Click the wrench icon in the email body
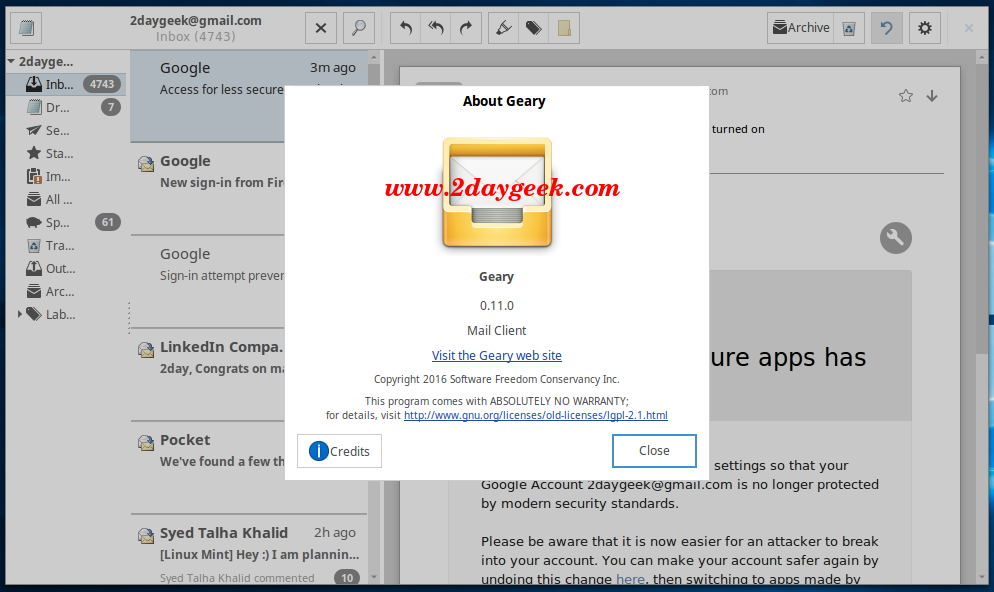Image resolution: width=994 pixels, height=592 pixels. pyautogui.click(x=896, y=238)
